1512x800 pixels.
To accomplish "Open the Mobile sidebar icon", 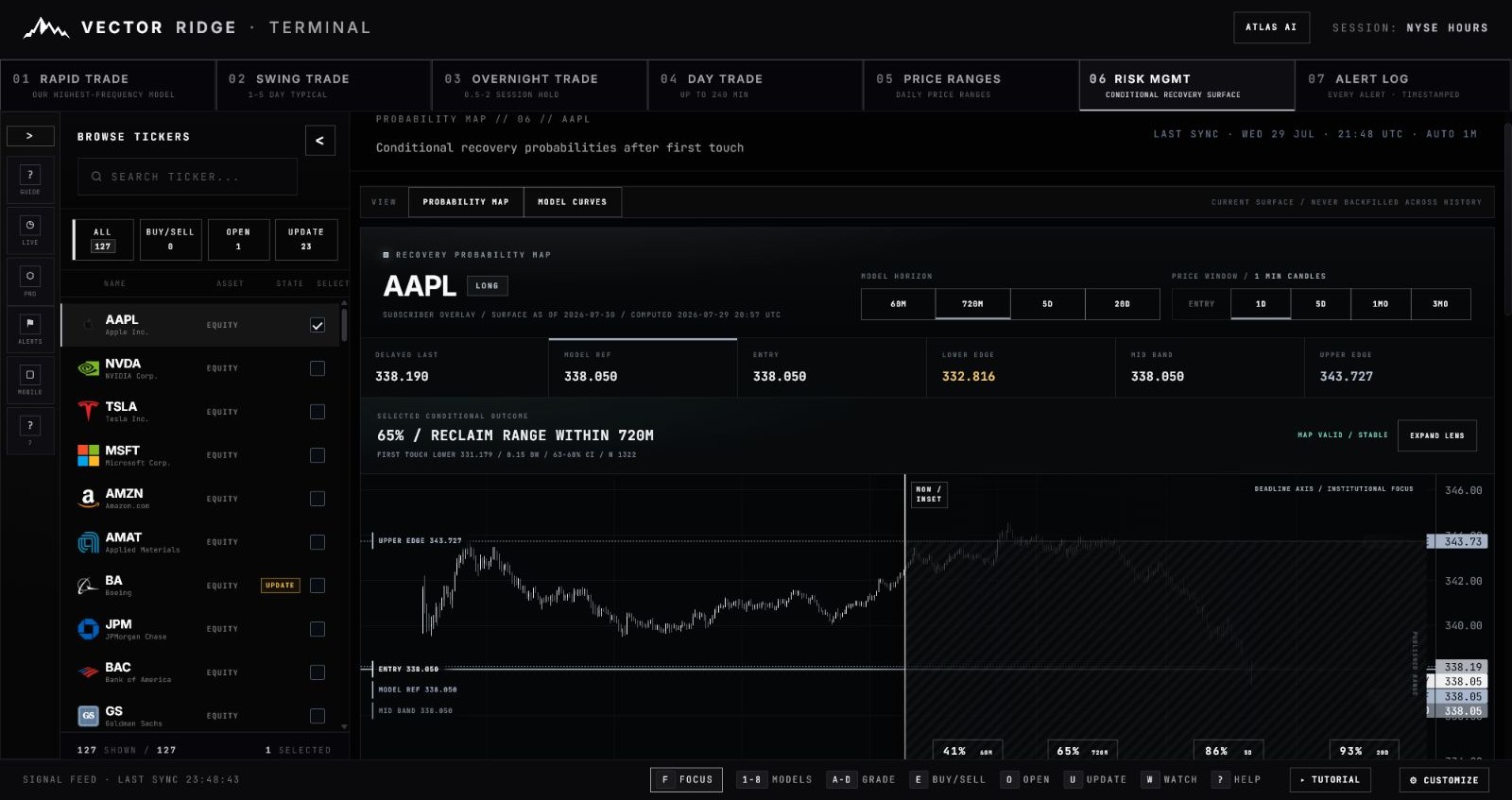I will tap(30, 380).
